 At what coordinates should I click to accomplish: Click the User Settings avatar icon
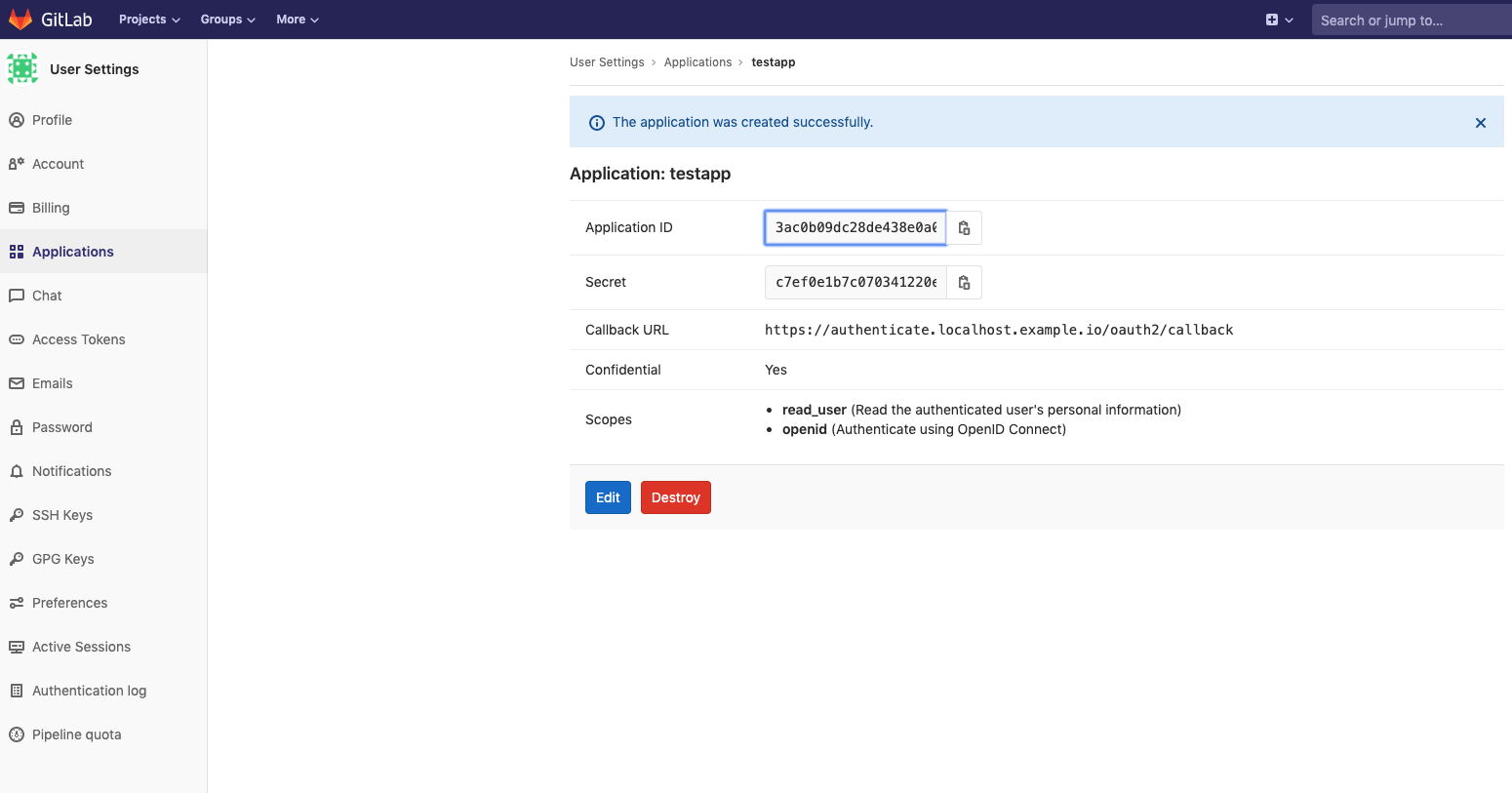pyautogui.click(x=22, y=68)
